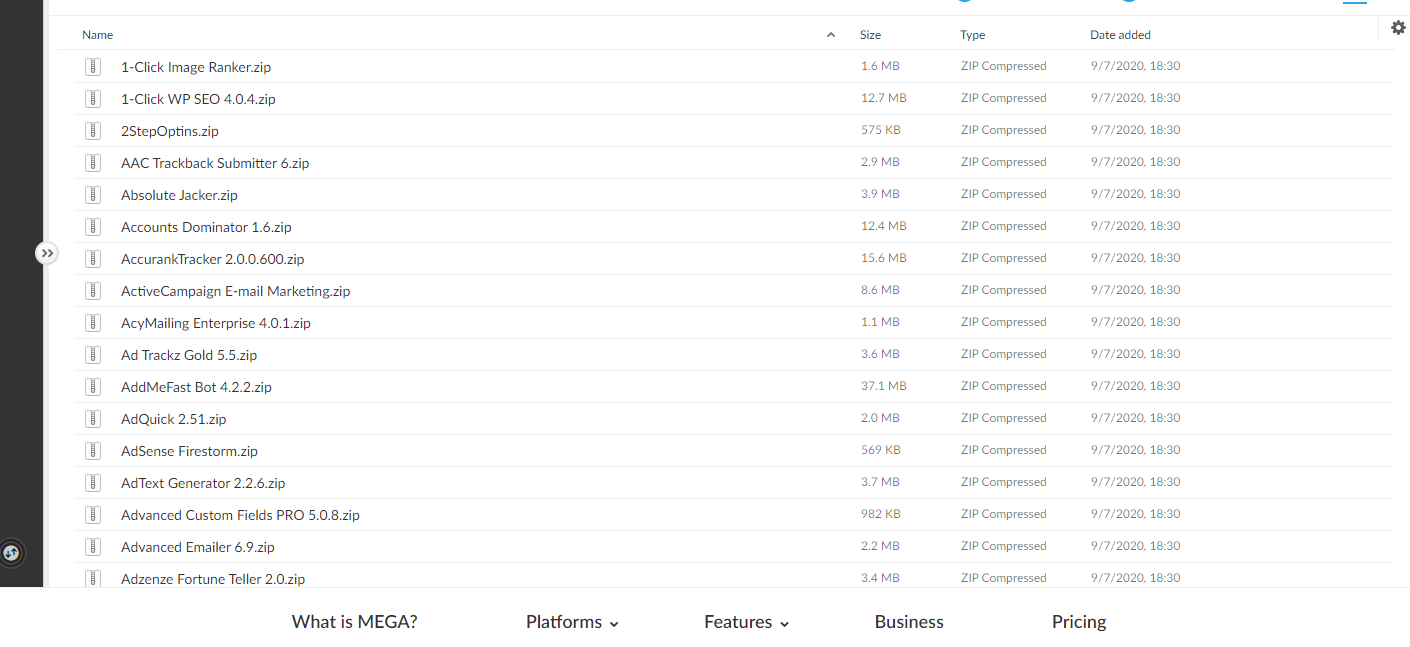Click zip icon of Adzenze Fortune Teller 2.0.zip
Image resolution: width=1410 pixels, height=647 pixels.
(93, 578)
